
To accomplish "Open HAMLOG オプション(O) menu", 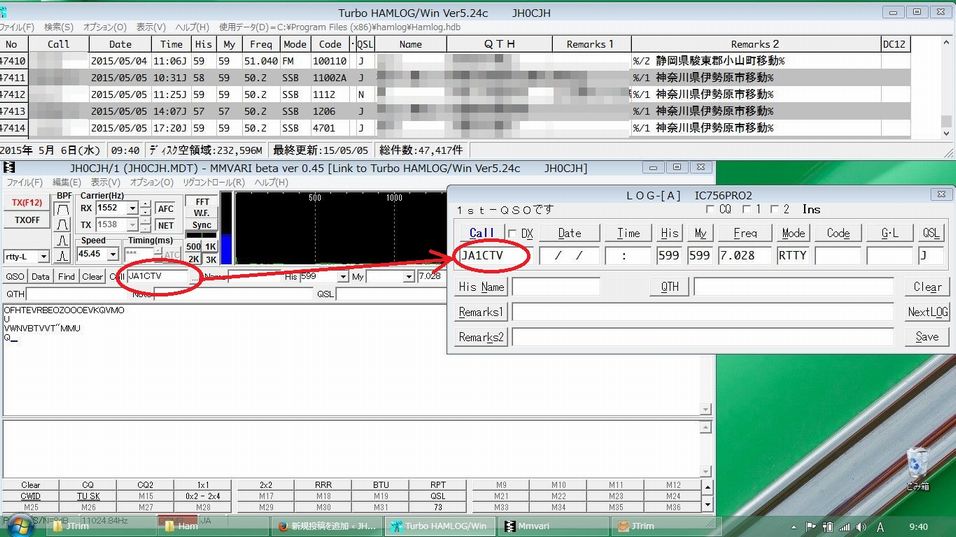I will coord(104,27).
